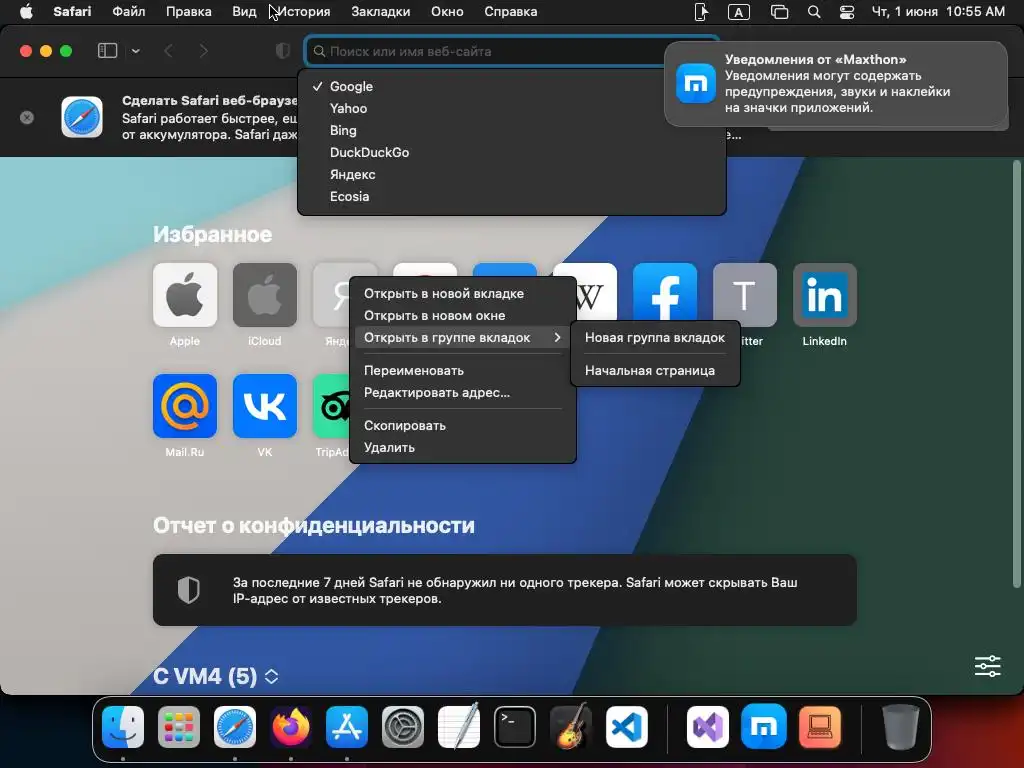Open Finder from the Dock
The height and width of the screenshot is (768, 1024).
123,727
